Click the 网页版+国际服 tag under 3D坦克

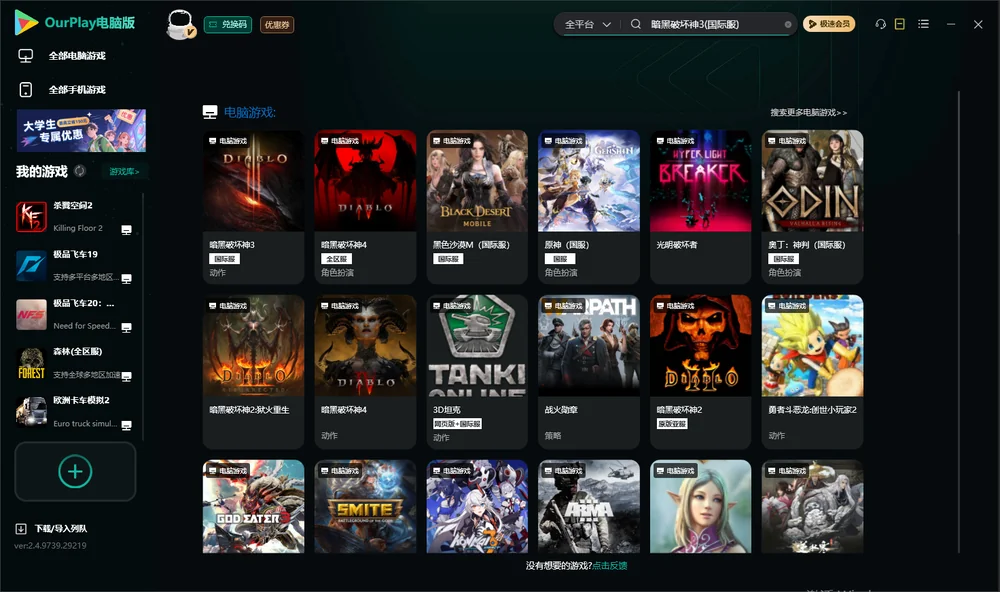click(x=457, y=424)
